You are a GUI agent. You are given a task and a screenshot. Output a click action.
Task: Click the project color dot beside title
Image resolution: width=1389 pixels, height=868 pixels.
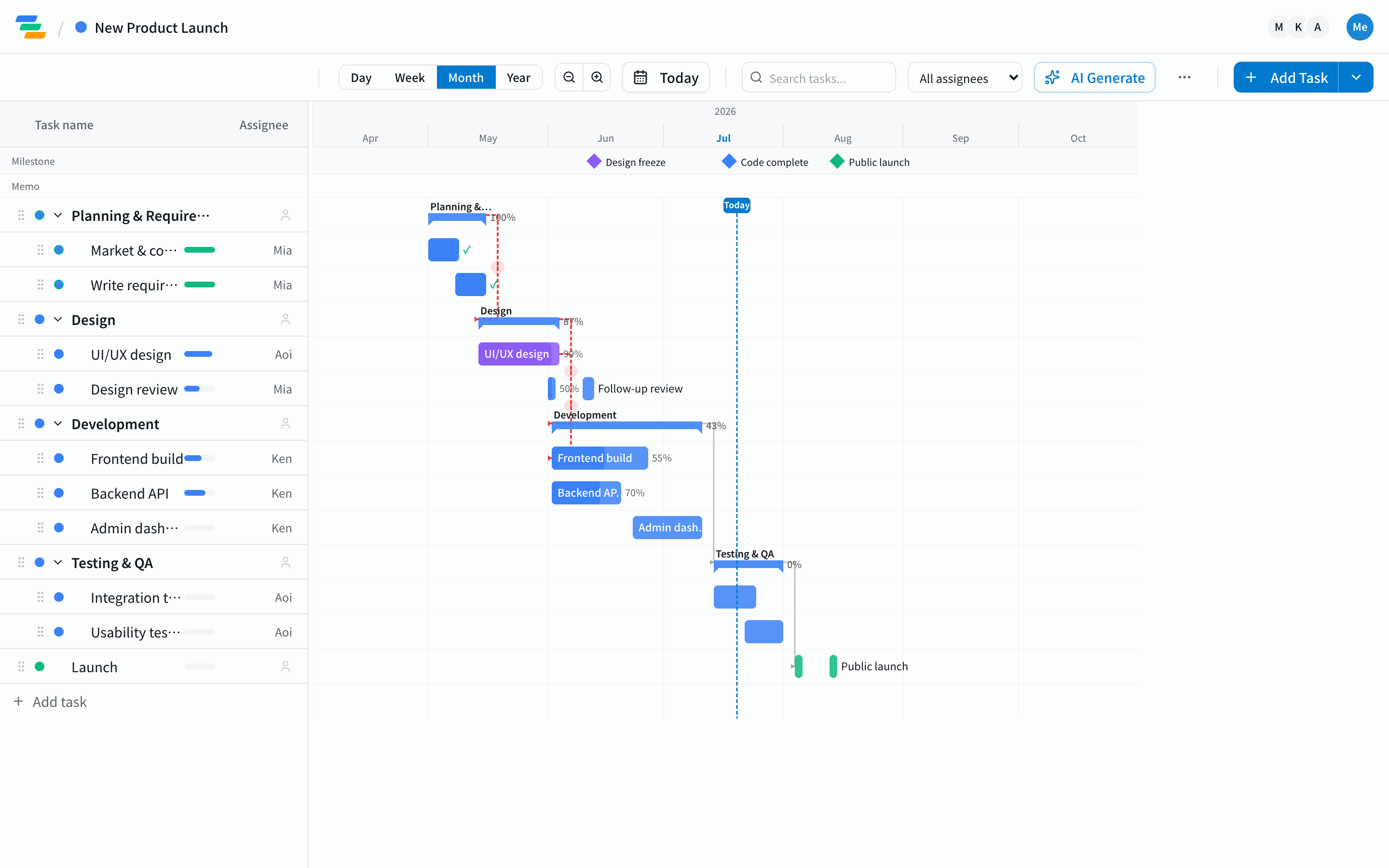[x=81, y=27]
